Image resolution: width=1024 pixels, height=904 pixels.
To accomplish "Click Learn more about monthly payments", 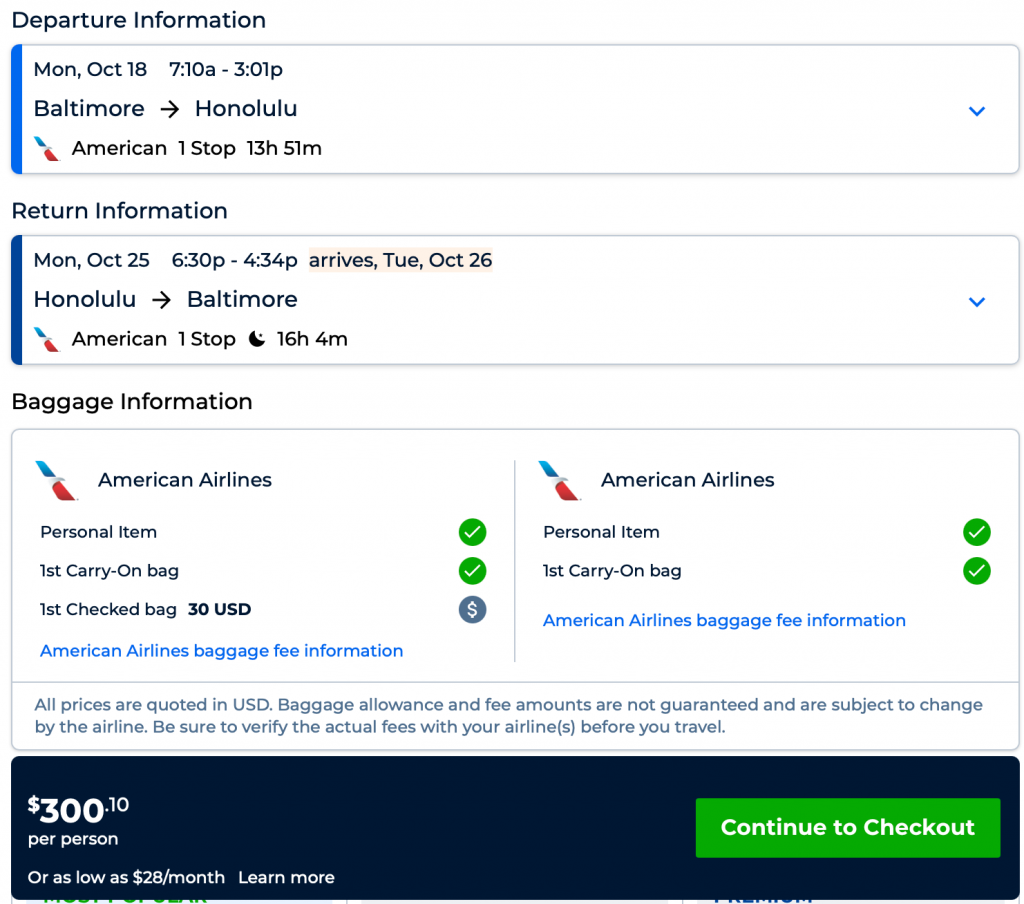I will coord(286,878).
